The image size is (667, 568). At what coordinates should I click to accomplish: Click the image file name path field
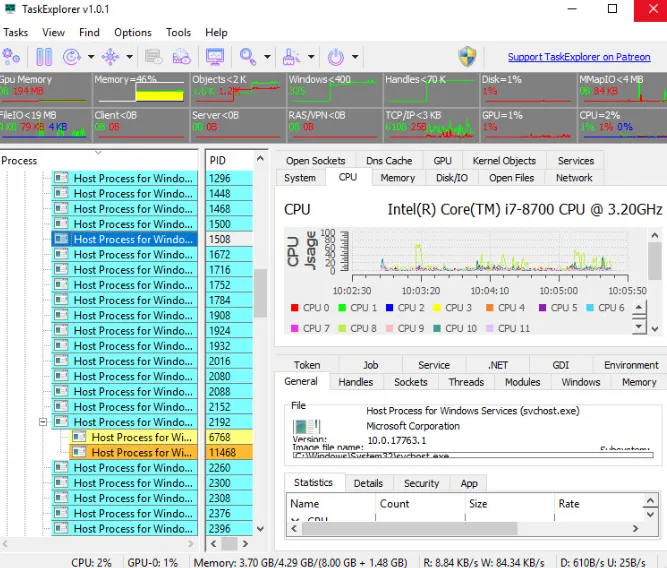click(x=473, y=455)
